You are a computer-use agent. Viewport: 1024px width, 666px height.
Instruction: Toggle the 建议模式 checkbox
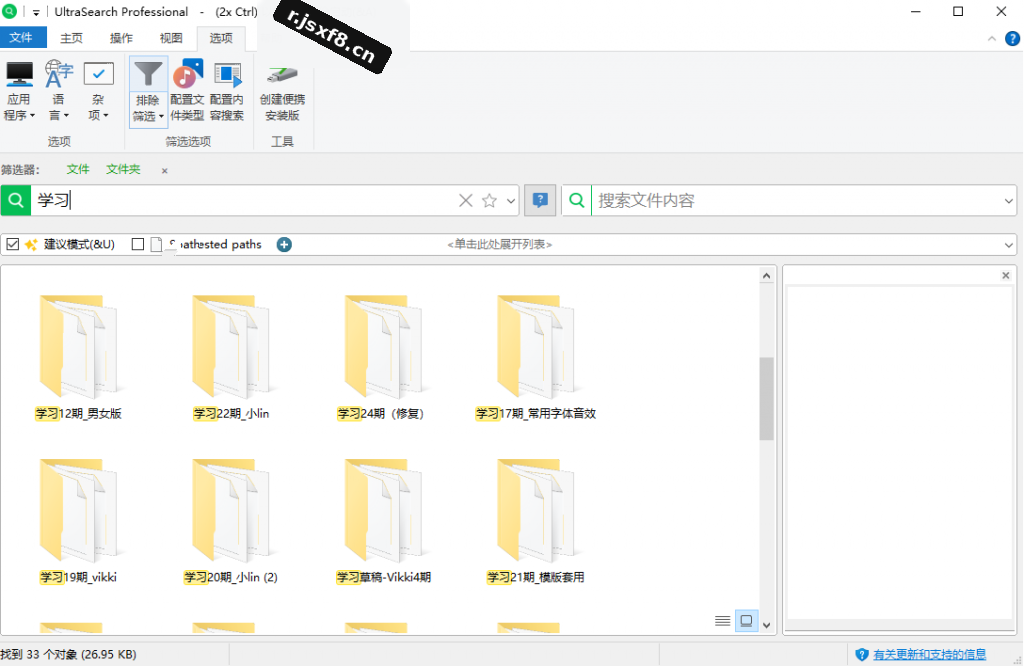(x=12, y=244)
